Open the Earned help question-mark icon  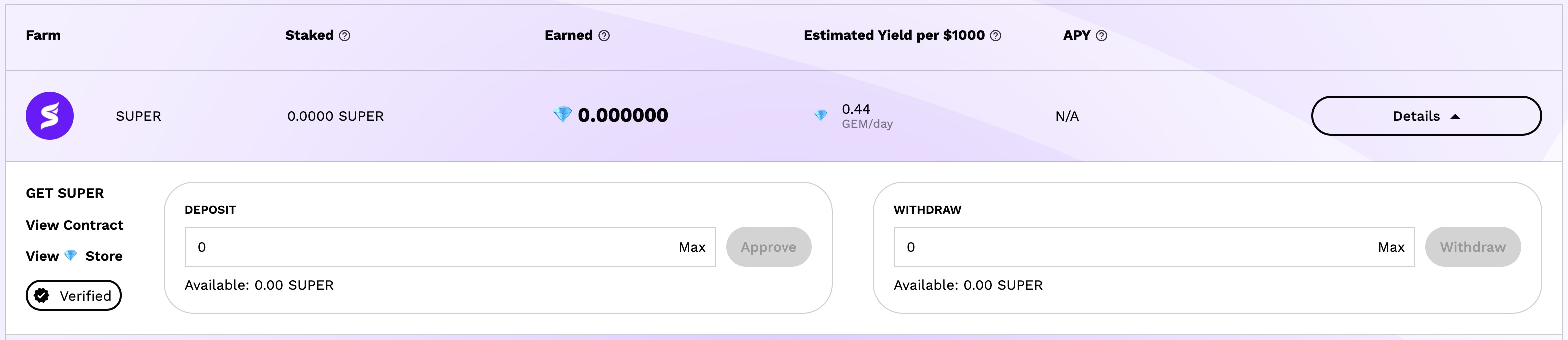603,36
